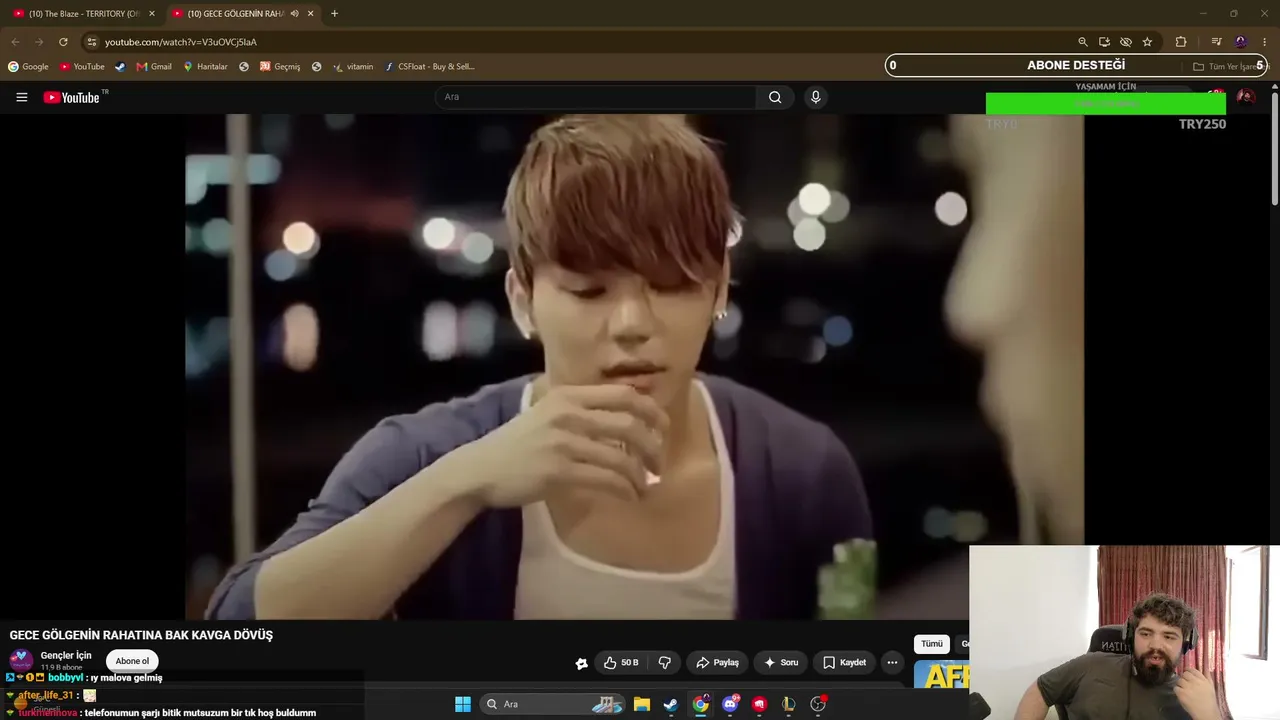Open a new browser tab

pos(334,14)
